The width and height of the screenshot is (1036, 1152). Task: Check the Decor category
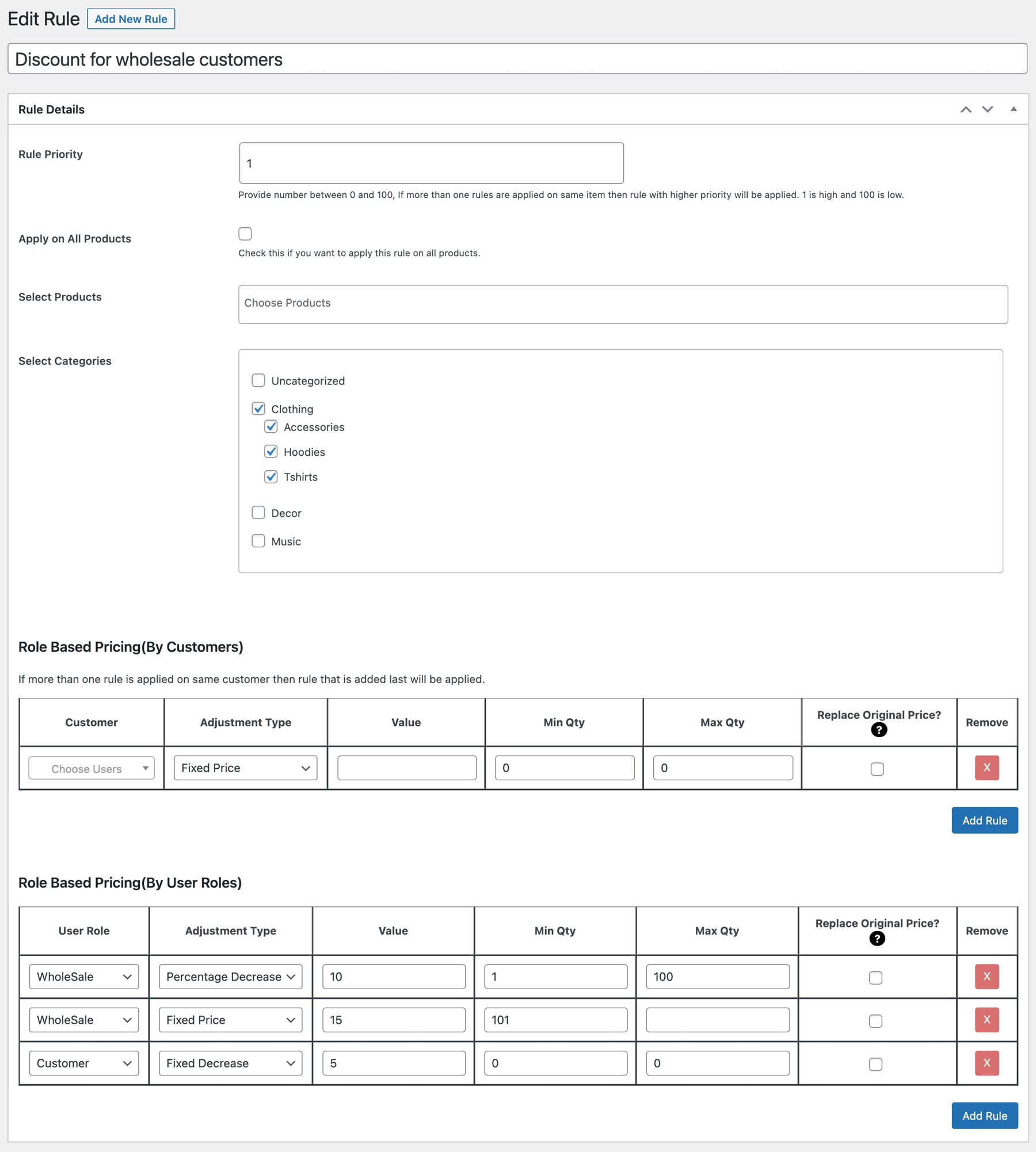click(x=258, y=512)
